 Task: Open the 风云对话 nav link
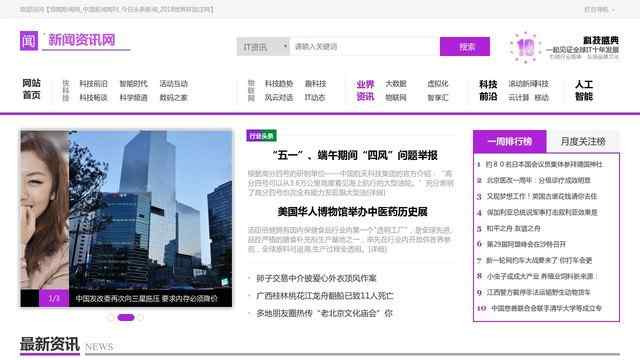click(x=279, y=98)
